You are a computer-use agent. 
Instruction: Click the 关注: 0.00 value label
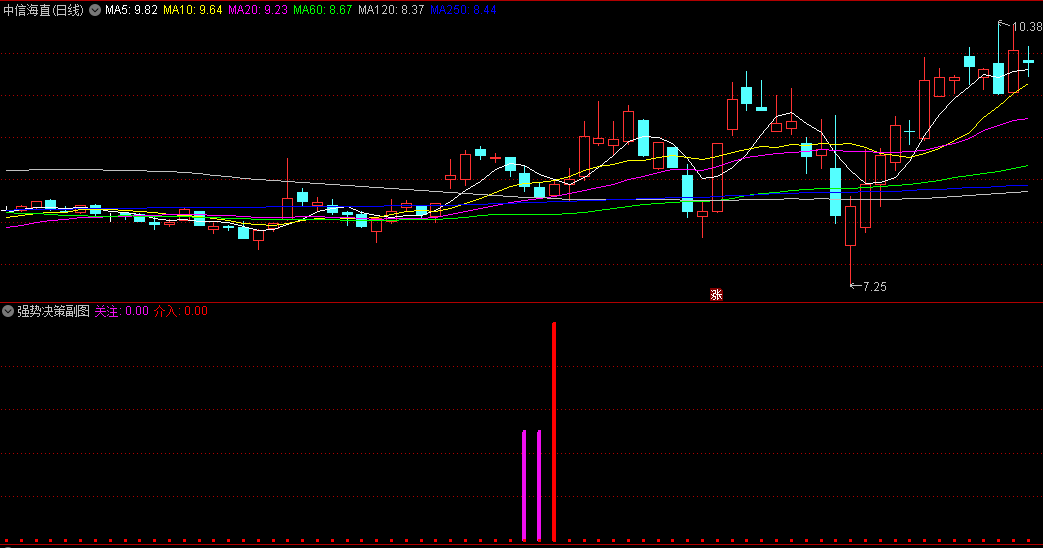pyautogui.click(x=122, y=311)
